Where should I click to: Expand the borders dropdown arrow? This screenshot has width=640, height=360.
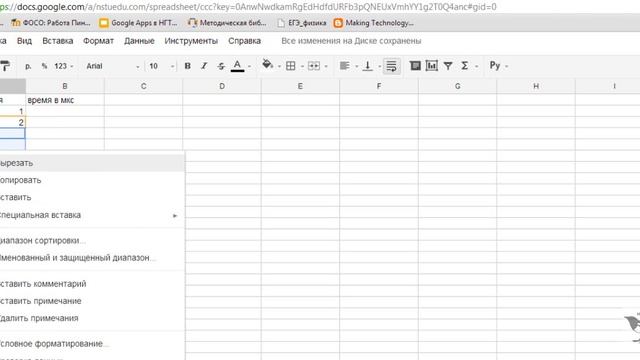tap(302, 67)
